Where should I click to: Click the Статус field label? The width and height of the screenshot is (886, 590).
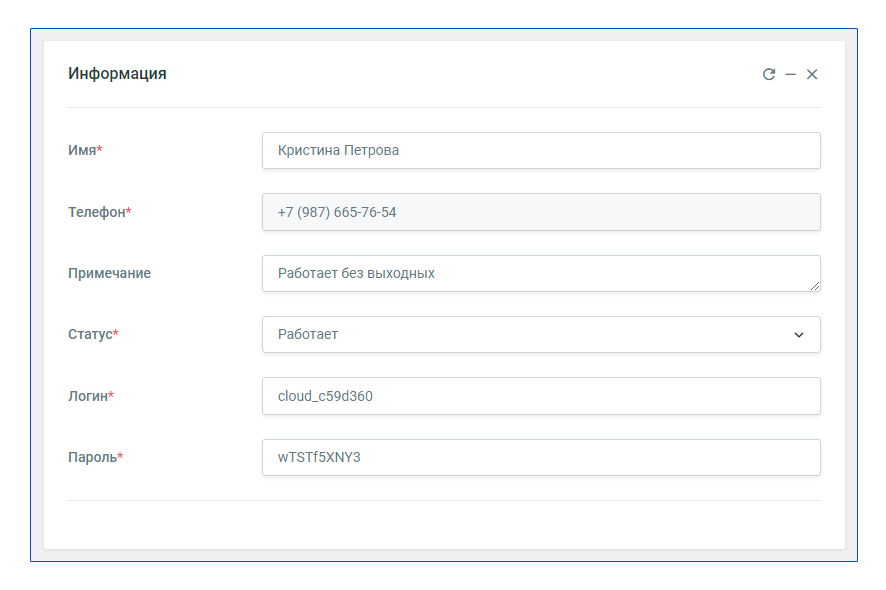click(x=93, y=335)
